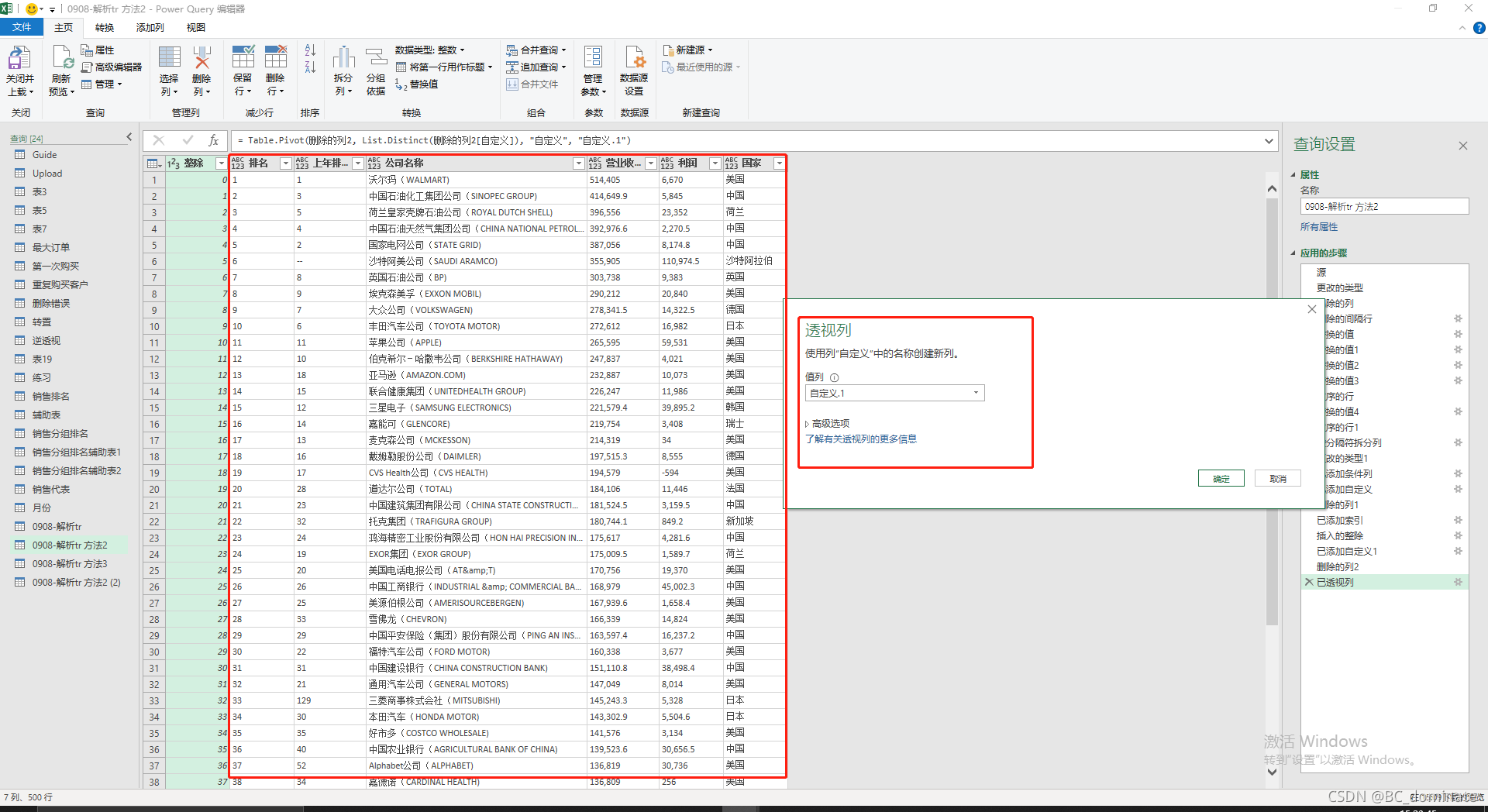Switch to the 主页 tab
Viewport: 1488px width, 812px height.
pyautogui.click(x=64, y=27)
